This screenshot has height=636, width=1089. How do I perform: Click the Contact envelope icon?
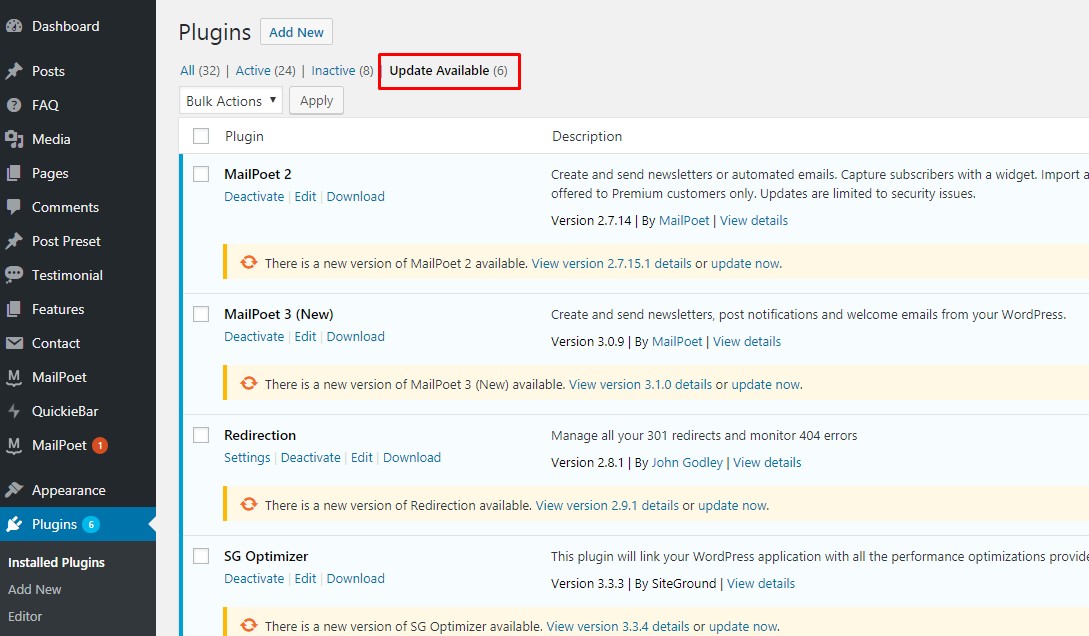coord(14,343)
